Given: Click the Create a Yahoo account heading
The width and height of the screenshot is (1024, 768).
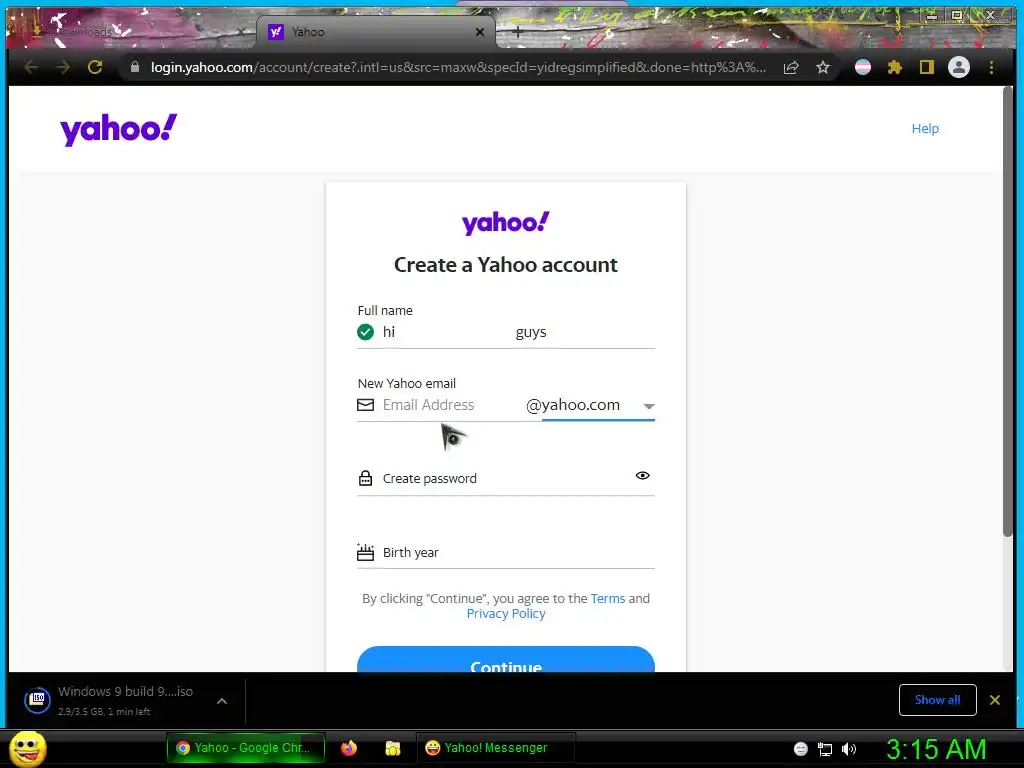Looking at the screenshot, I should point(506,264).
